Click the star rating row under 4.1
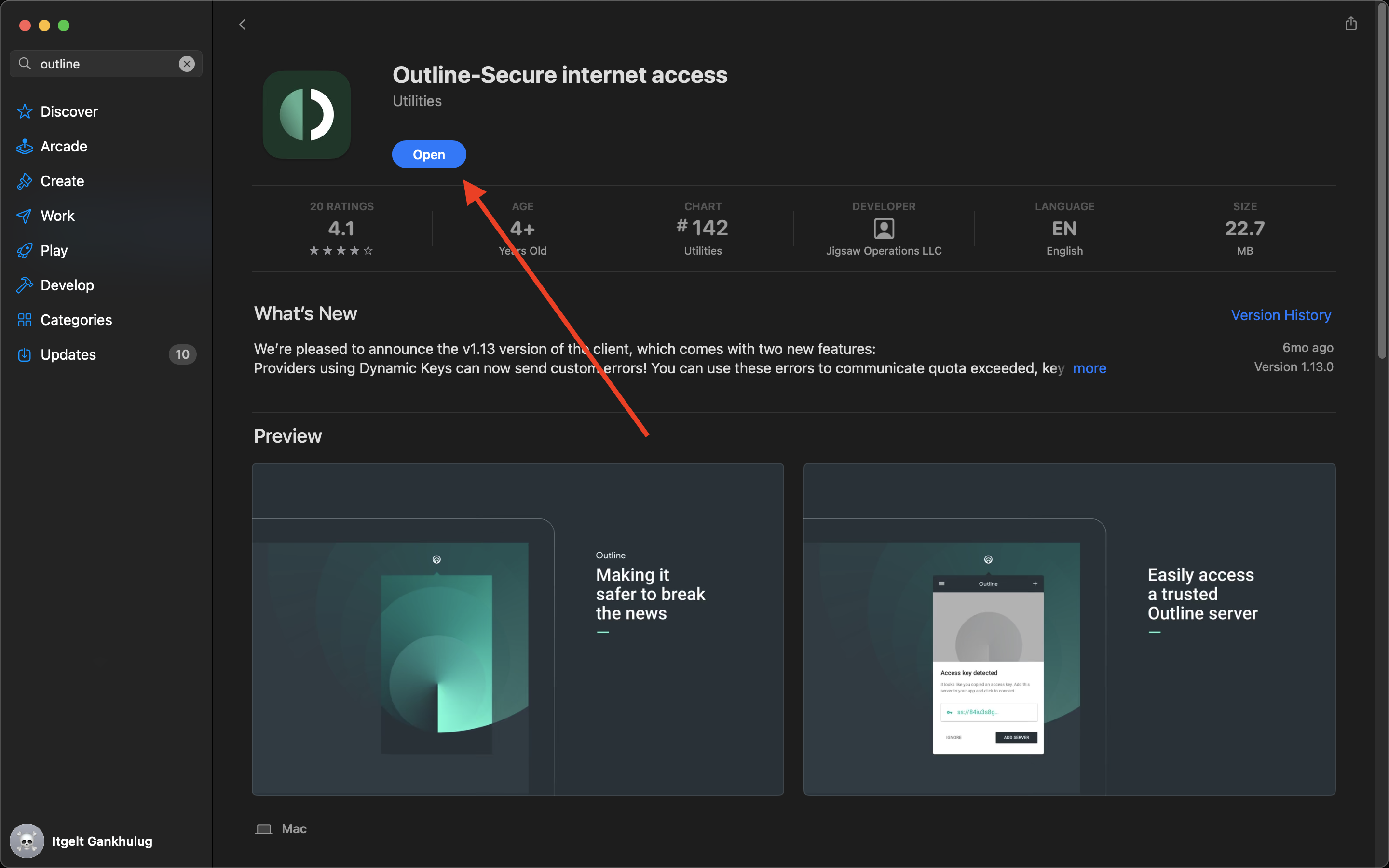Screen dimensions: 1389x868 (x=341, y=250)
